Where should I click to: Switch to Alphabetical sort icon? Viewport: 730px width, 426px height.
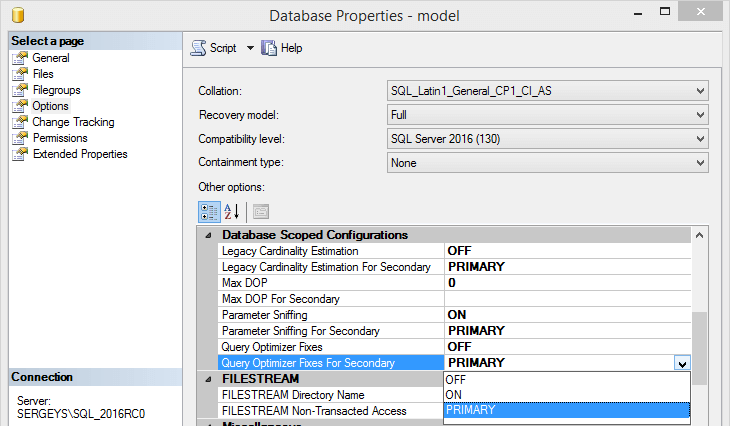[231, 212]
